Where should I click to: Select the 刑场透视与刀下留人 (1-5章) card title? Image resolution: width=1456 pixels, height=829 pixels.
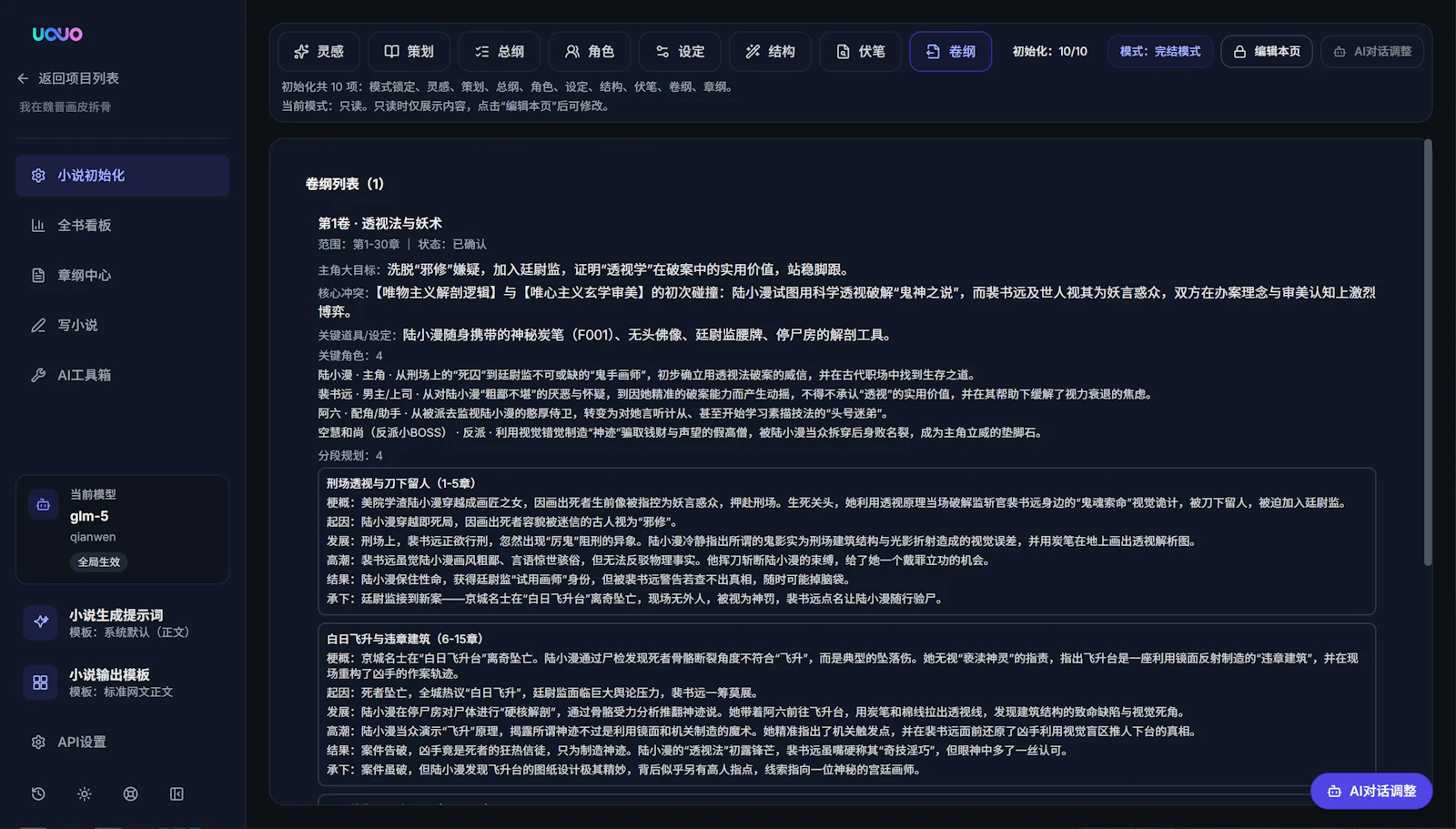401,483
